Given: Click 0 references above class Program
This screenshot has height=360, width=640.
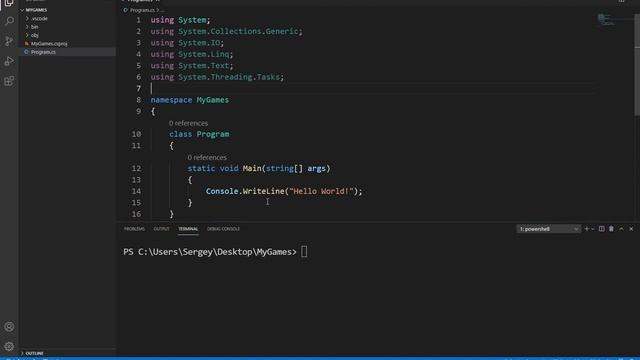Looking at the screenshot, I should click(x=188, y=123).
